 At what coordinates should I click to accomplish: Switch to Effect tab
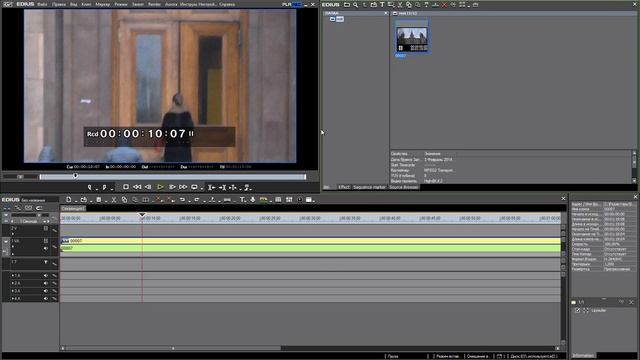pos(344,187)
